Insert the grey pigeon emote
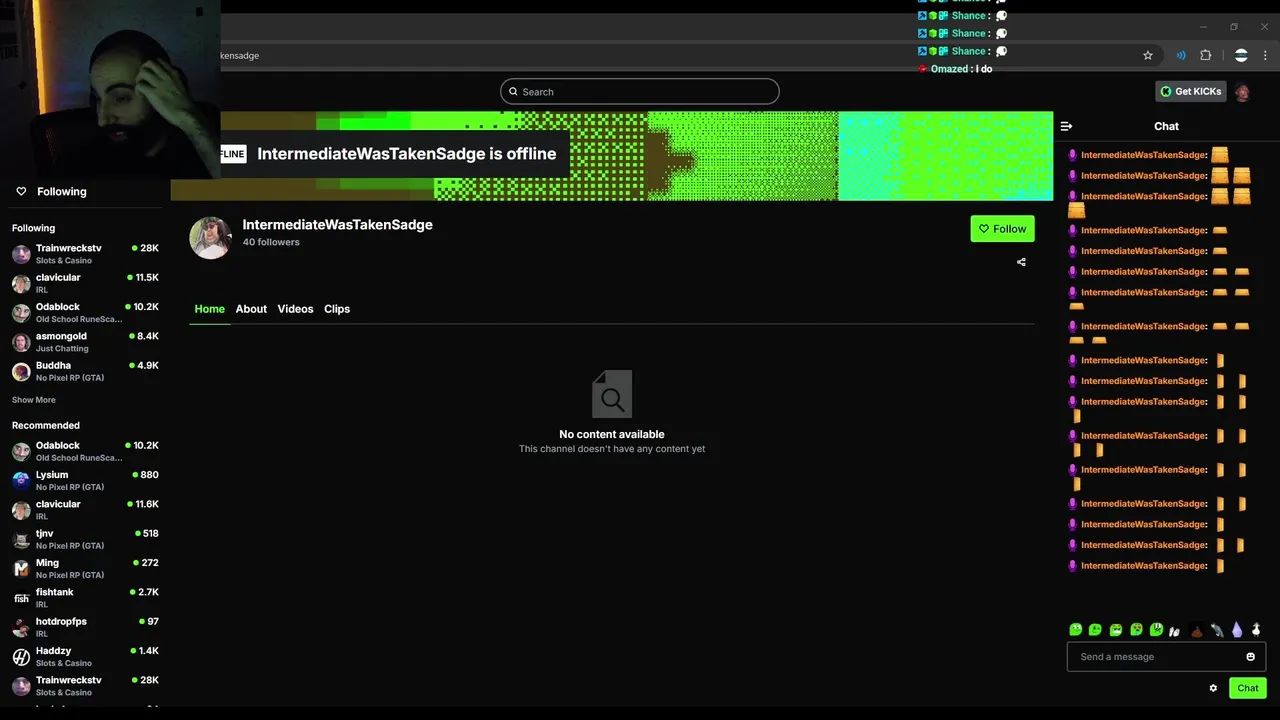The width and height of the screenshot is (1280, 720). (1217, 630)
